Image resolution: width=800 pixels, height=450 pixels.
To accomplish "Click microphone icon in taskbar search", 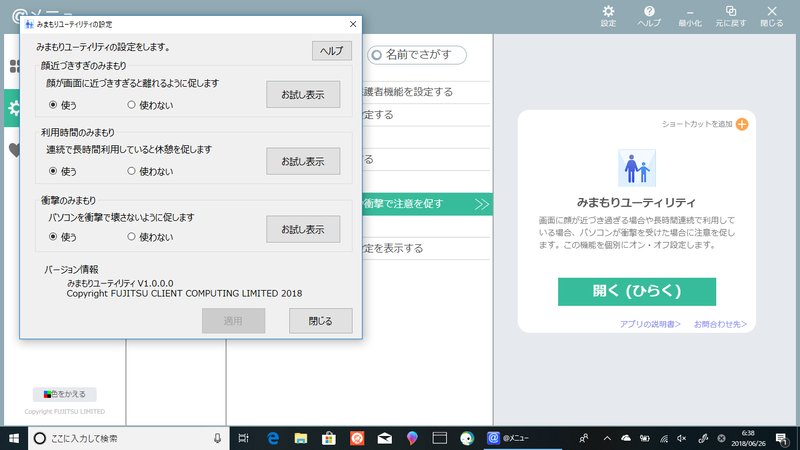I will pos(217,438).
